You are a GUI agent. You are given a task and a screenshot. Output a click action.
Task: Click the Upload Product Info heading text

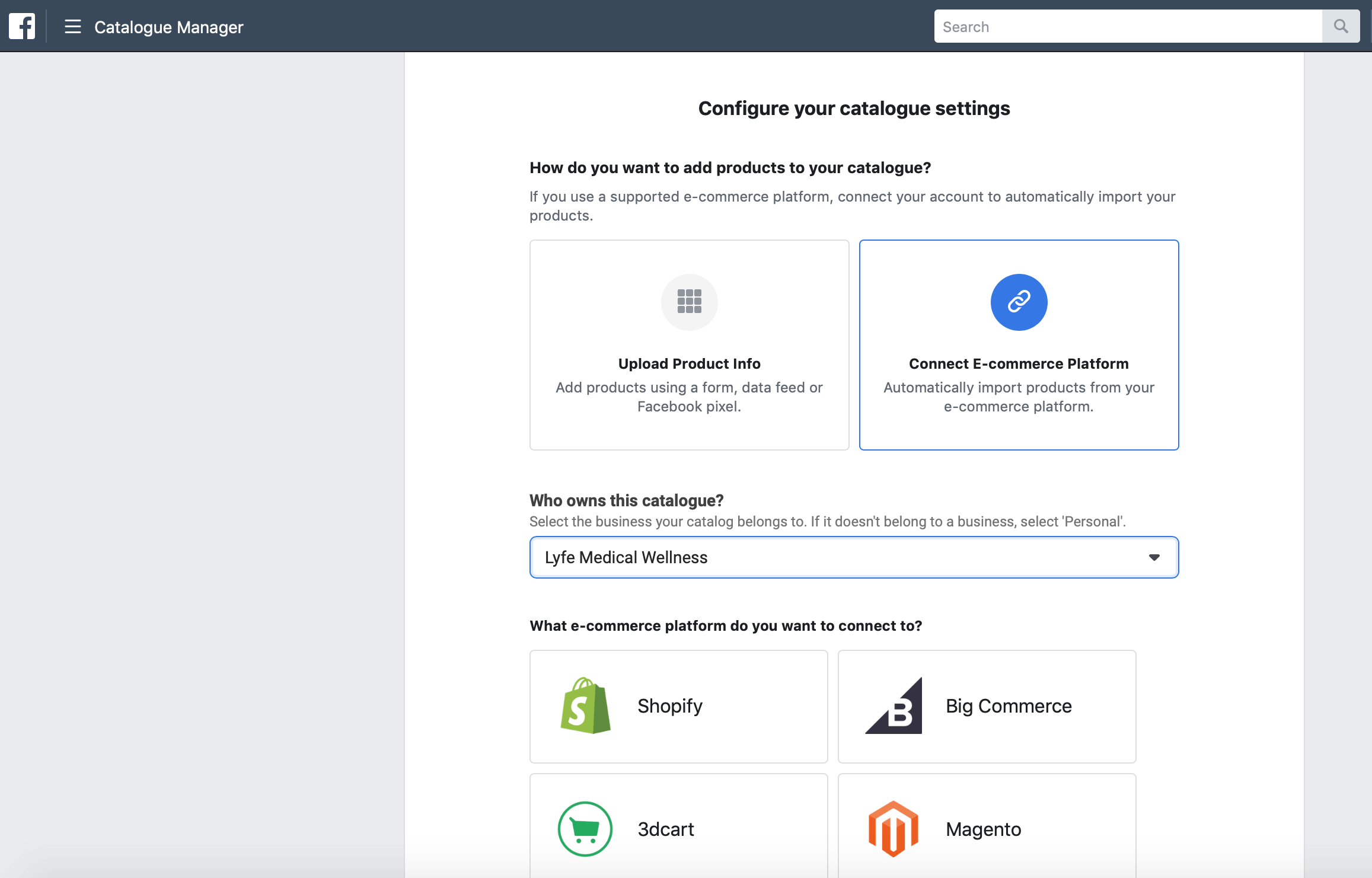tap(689, 363)
